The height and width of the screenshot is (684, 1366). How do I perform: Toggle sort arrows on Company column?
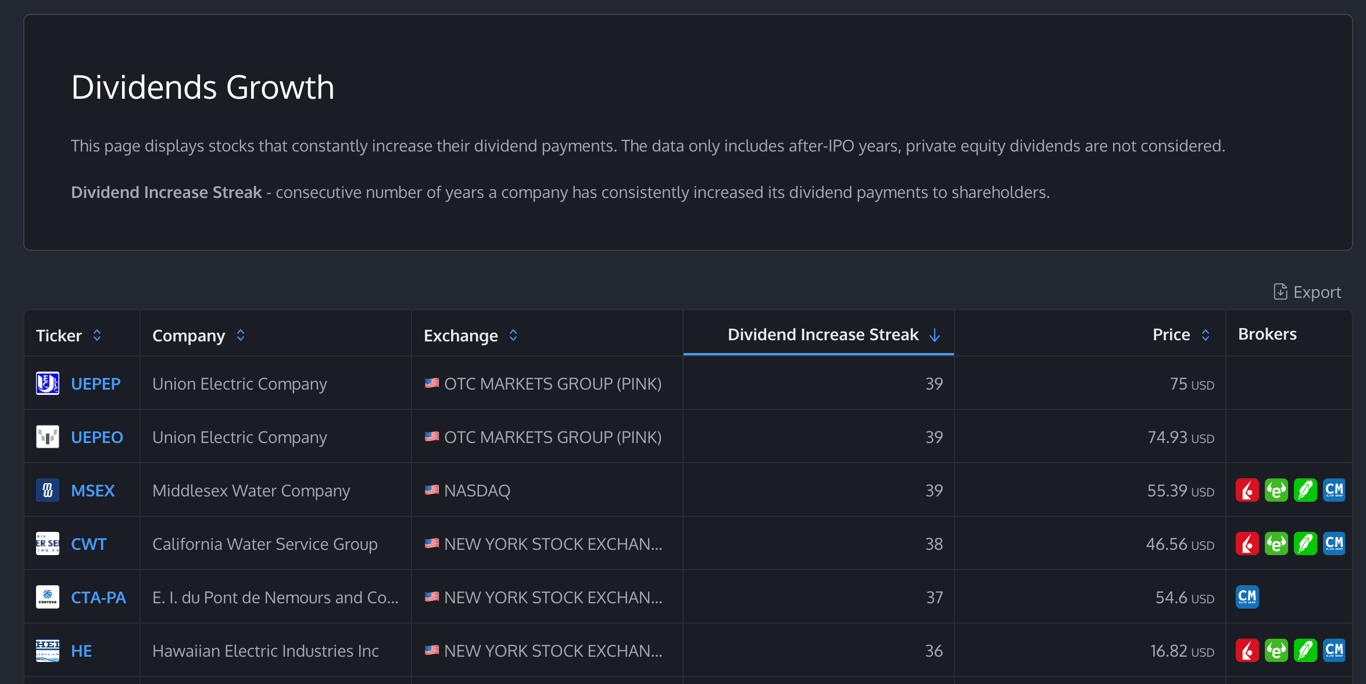point(241,335)
